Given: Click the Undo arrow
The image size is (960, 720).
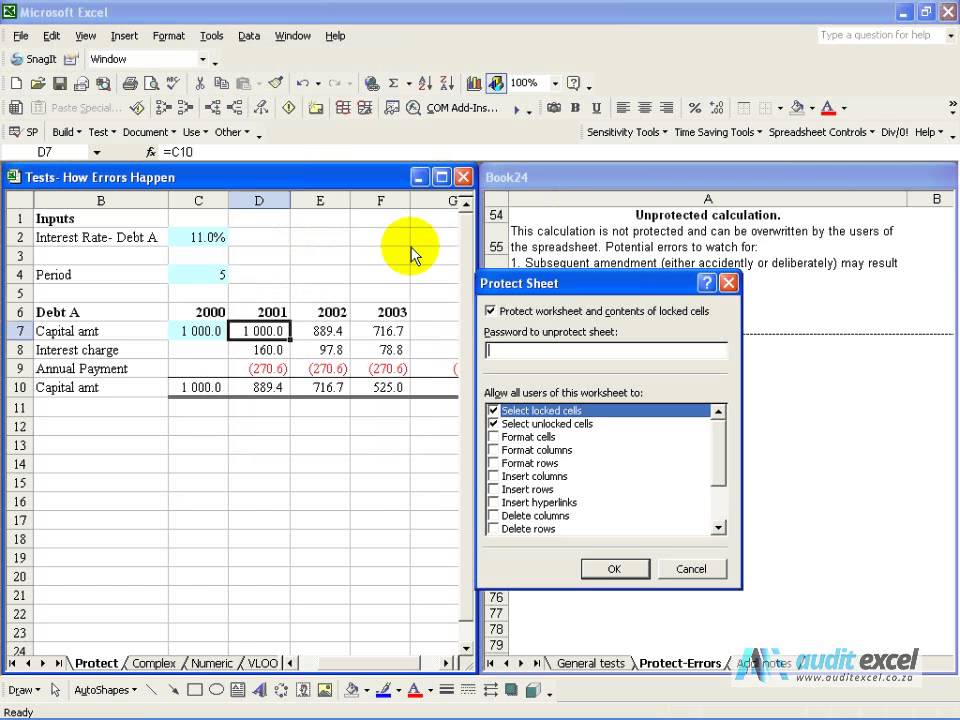Looking at the screenshot, I should (x=302, y=83).
